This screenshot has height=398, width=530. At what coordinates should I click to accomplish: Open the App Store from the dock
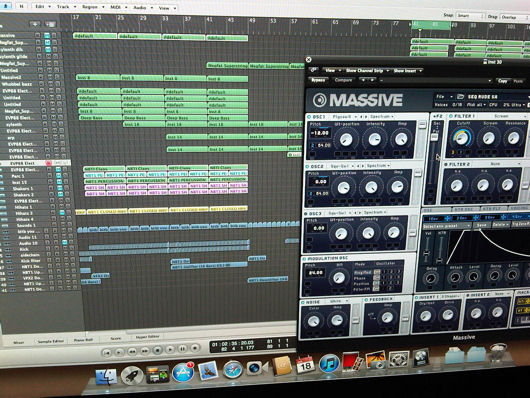183,373
